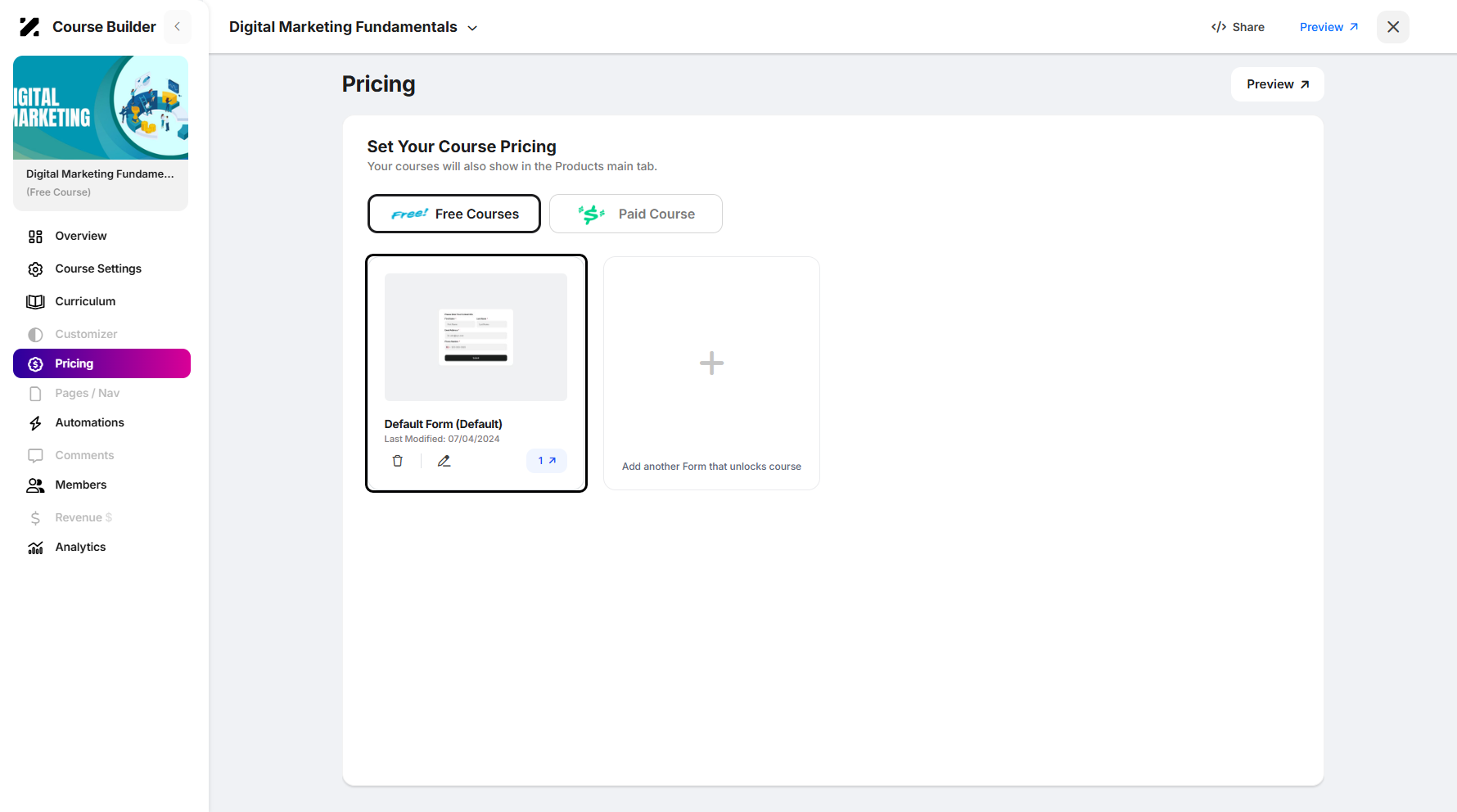Click the Overview grid icon

coord(35,237)
